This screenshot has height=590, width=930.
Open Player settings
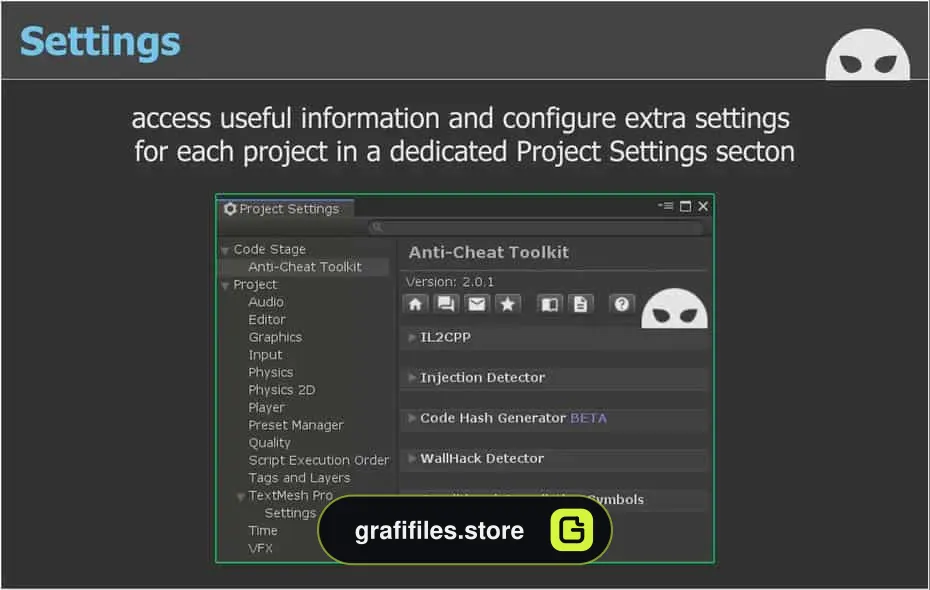tap(266, 408)
